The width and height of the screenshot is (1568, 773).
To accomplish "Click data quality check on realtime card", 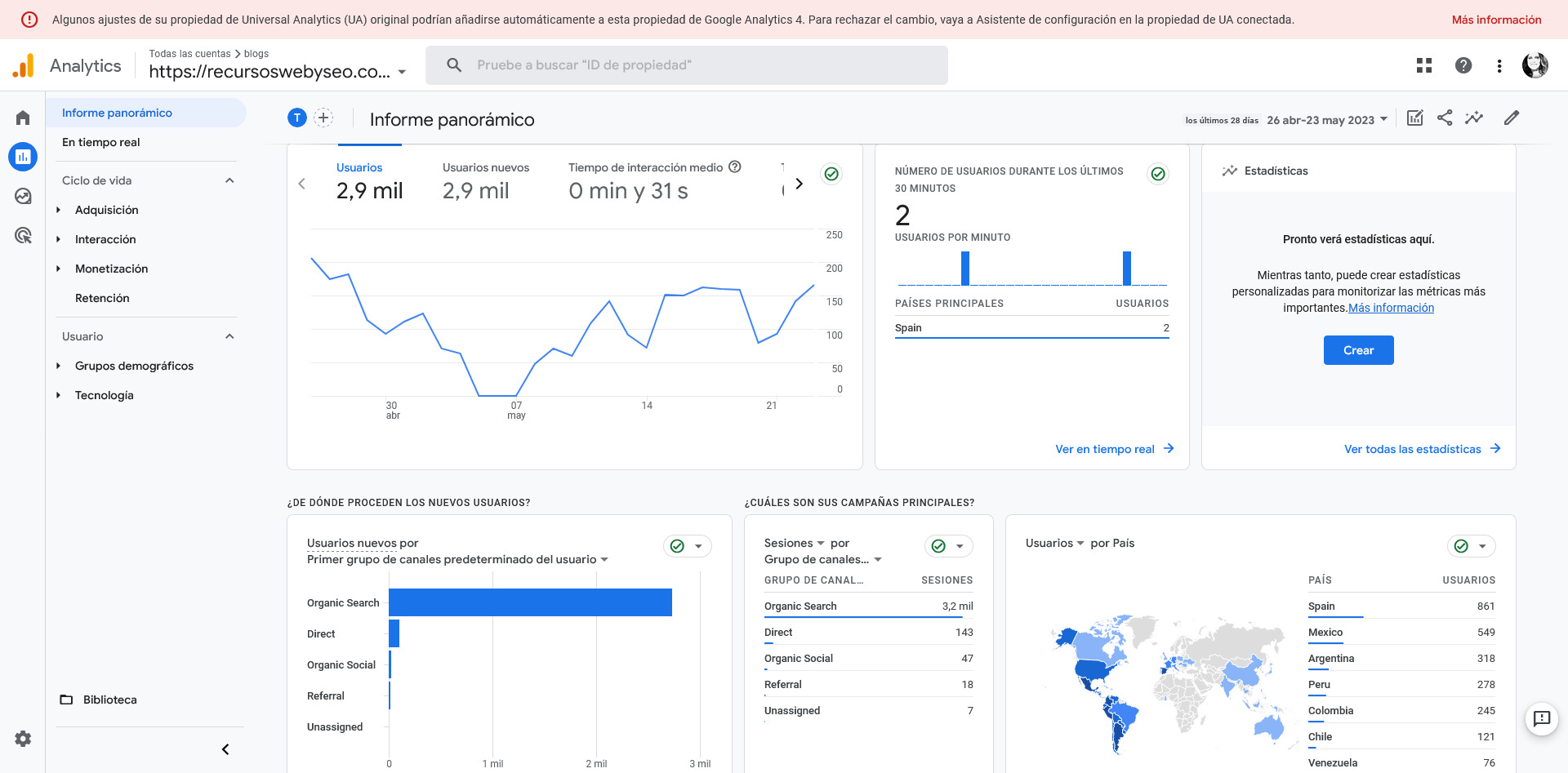I will [x=1158, y=174].
